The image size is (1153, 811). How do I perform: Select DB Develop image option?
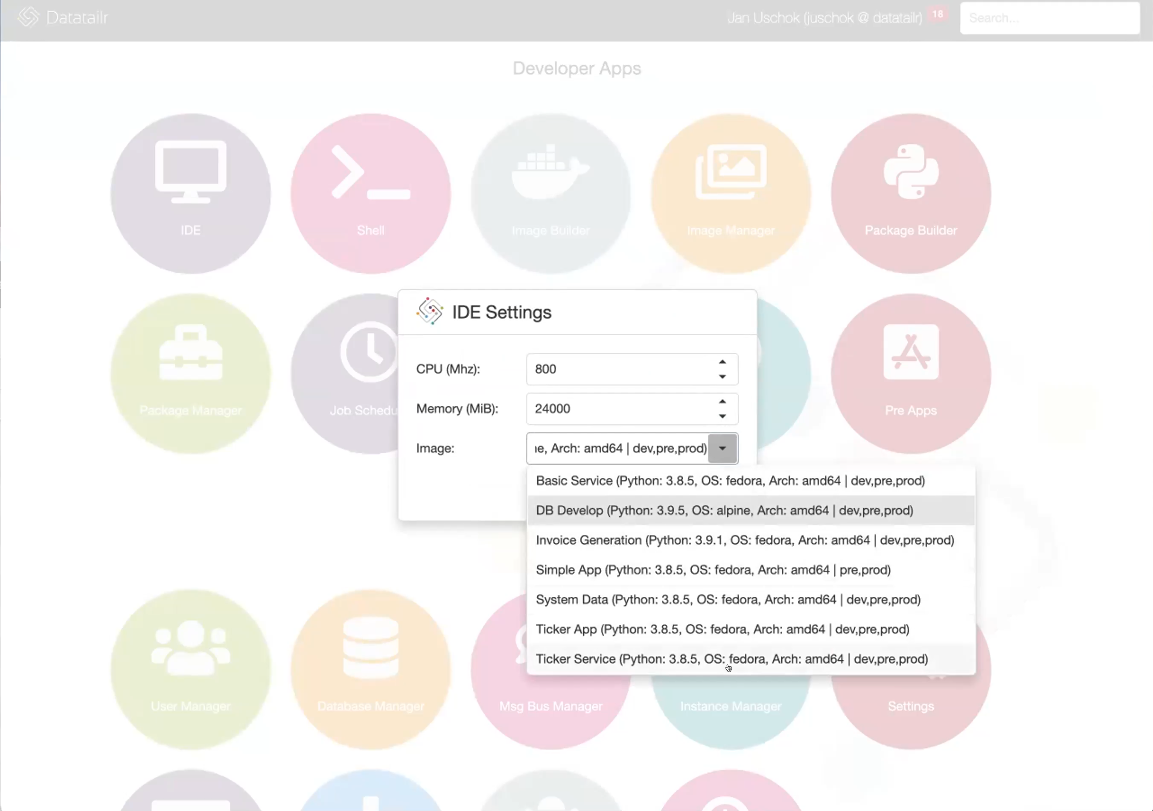pyautogui.click(x=751, y=510)
